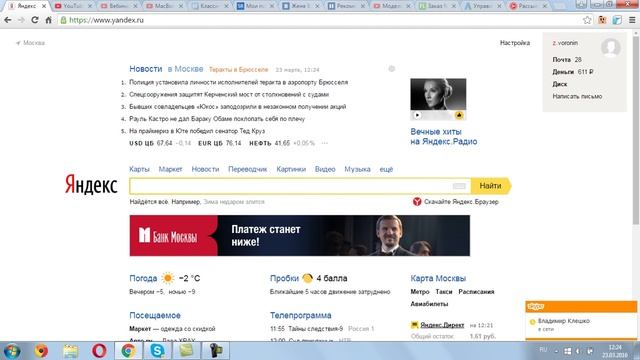Open Яндекс.Директ link
This screenshot has width=640, height=360.
[442, 325]
